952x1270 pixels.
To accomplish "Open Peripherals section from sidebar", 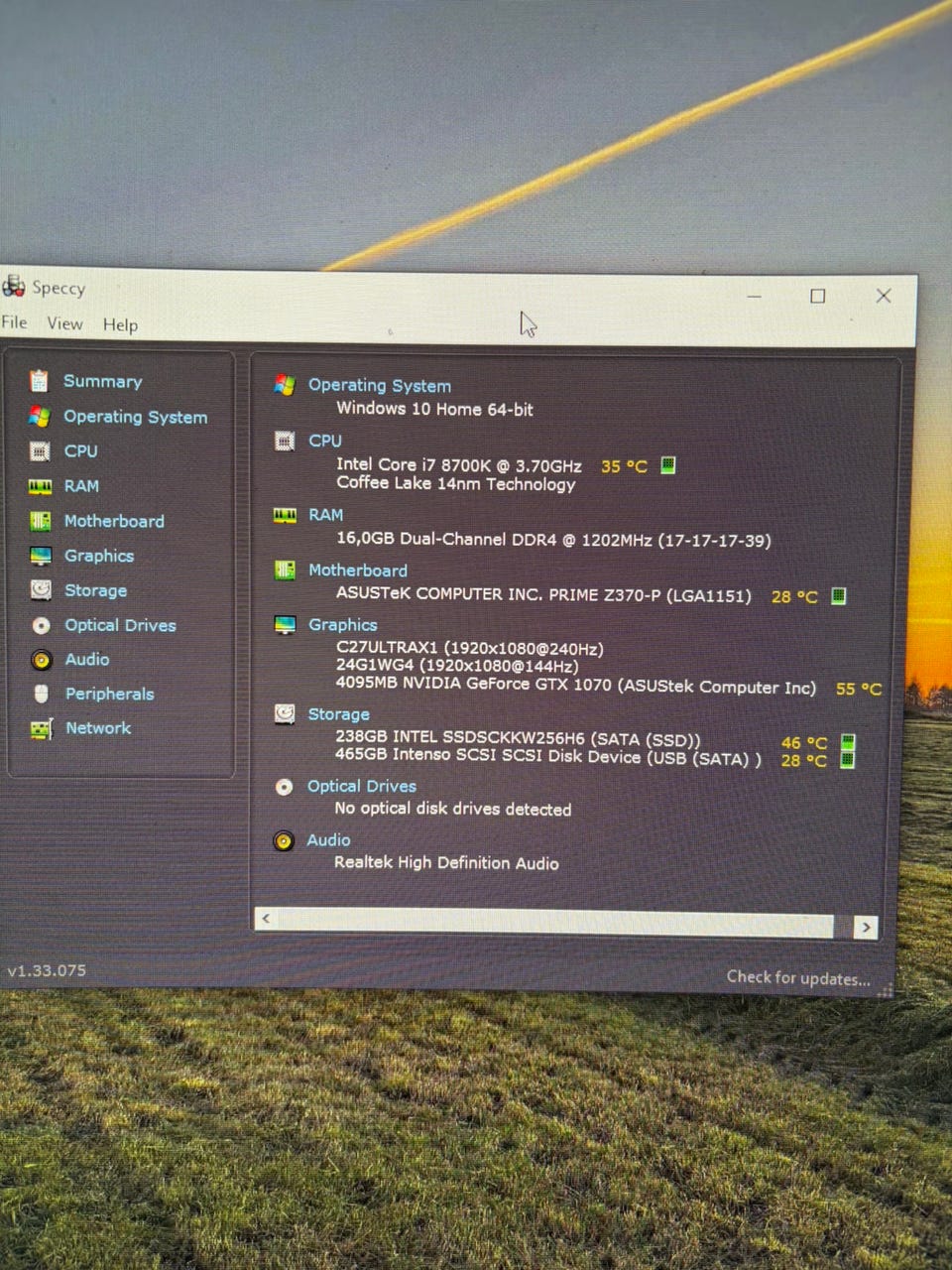I will pyautogui.click(x=110, y=694).
